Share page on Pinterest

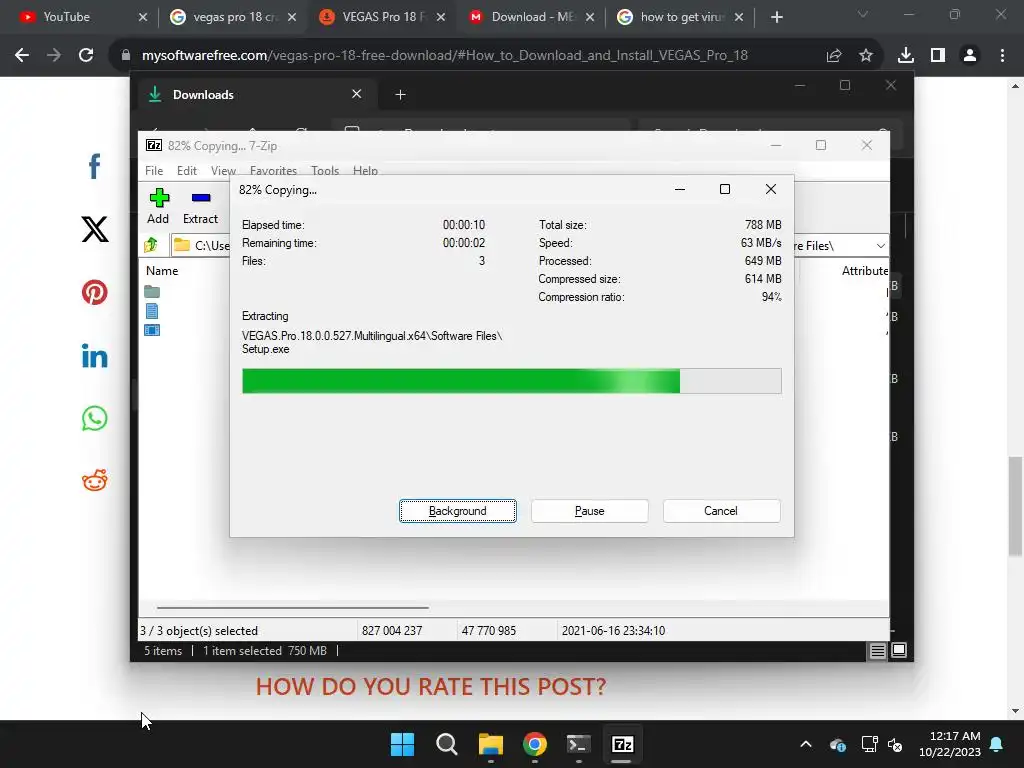tap(95, 293)
